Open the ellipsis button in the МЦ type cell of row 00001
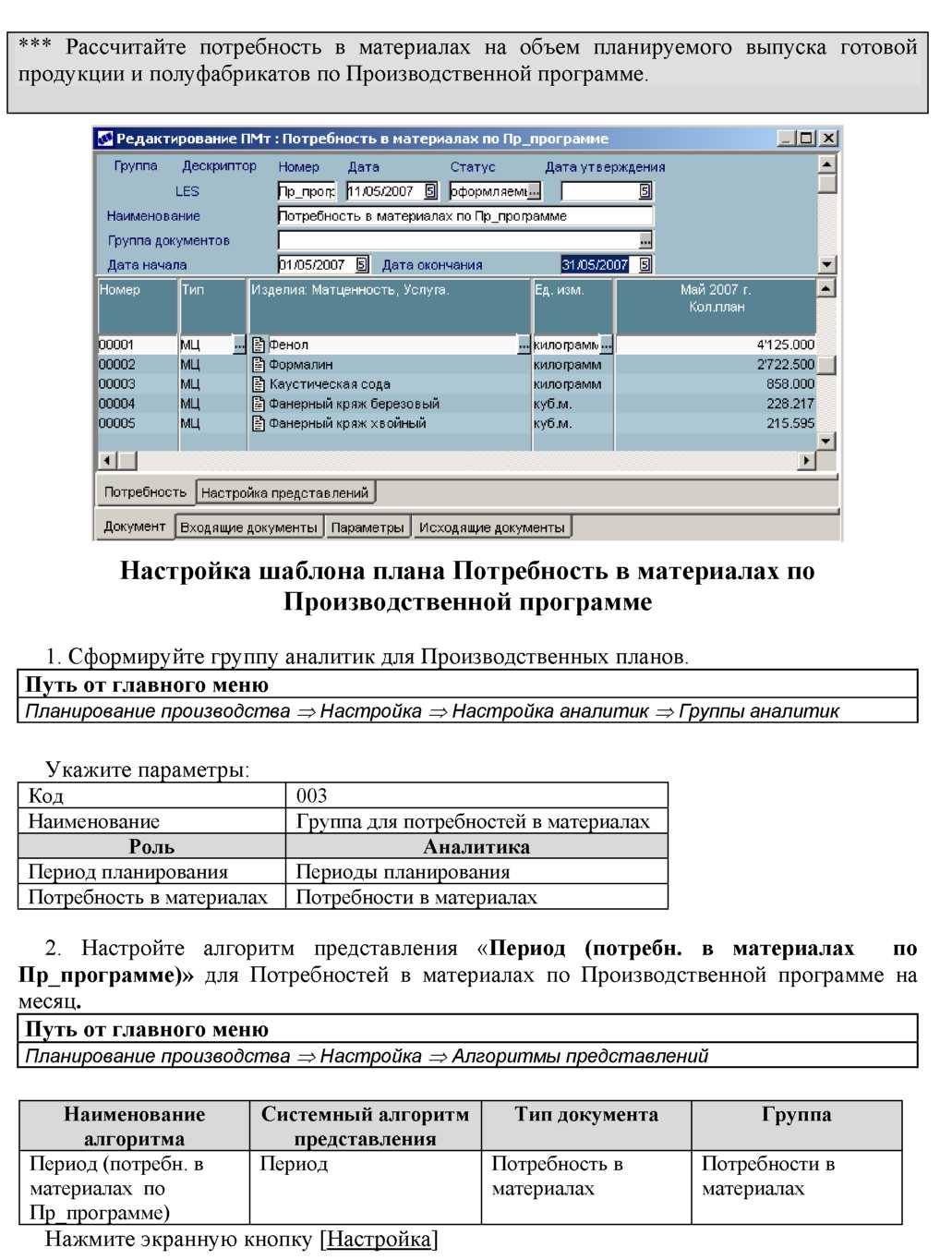Image resolution: width=952 pixels, height=1260 pixels. 239,345
